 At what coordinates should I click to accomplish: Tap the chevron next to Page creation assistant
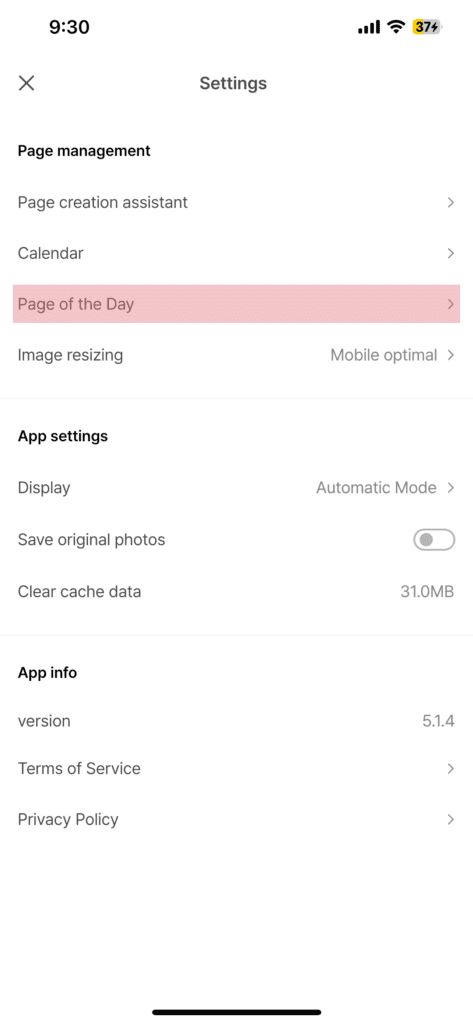(450, 202)
